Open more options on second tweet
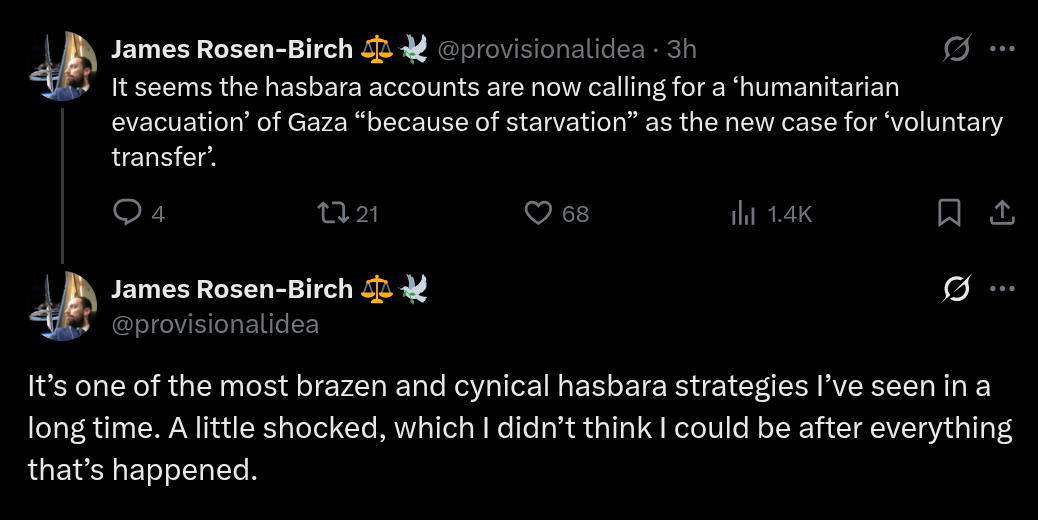Image resolution: width=1038 pixels, height=520 pixels. pyautogui.click(x=1002, y=289)
